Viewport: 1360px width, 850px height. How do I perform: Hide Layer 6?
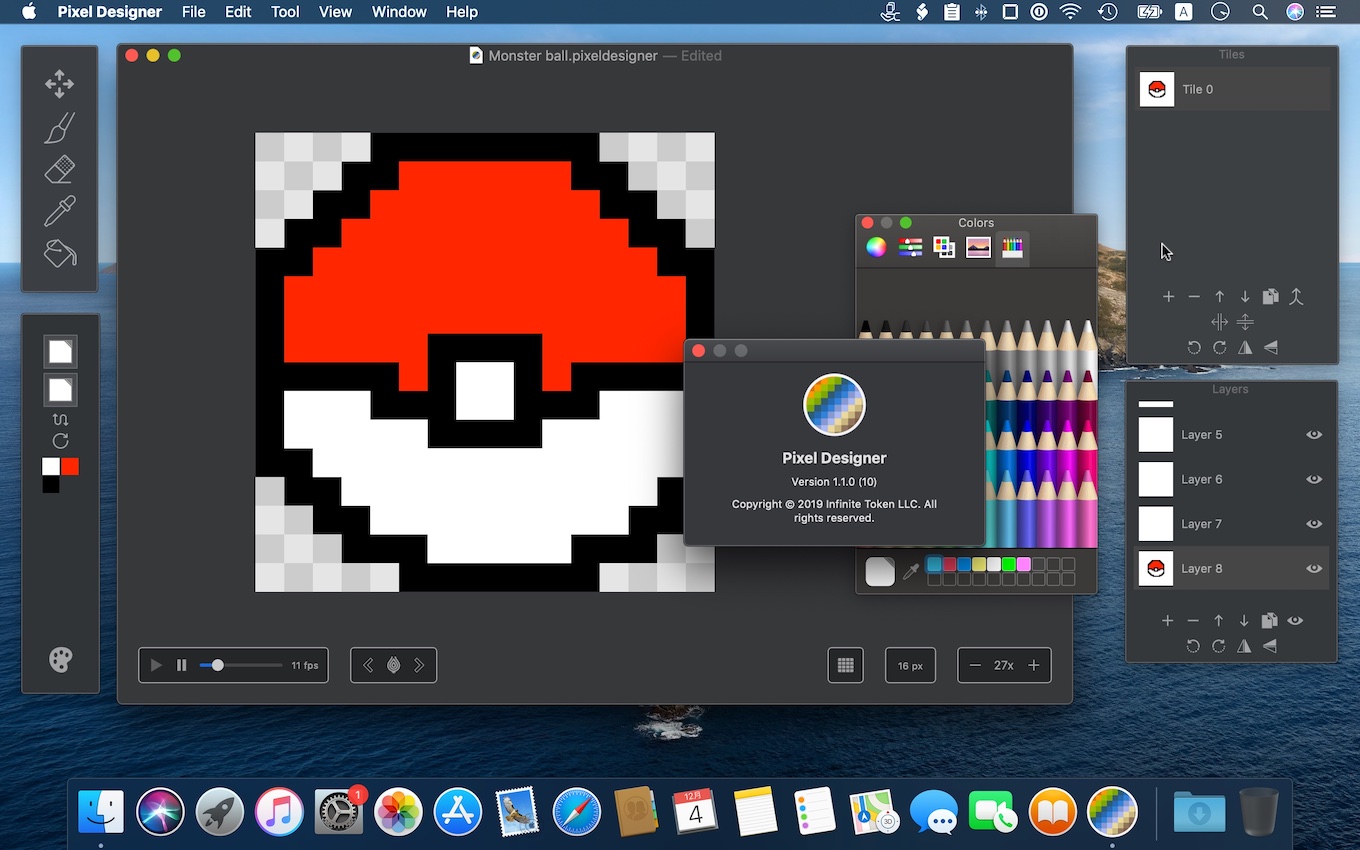coord(1314,479)
